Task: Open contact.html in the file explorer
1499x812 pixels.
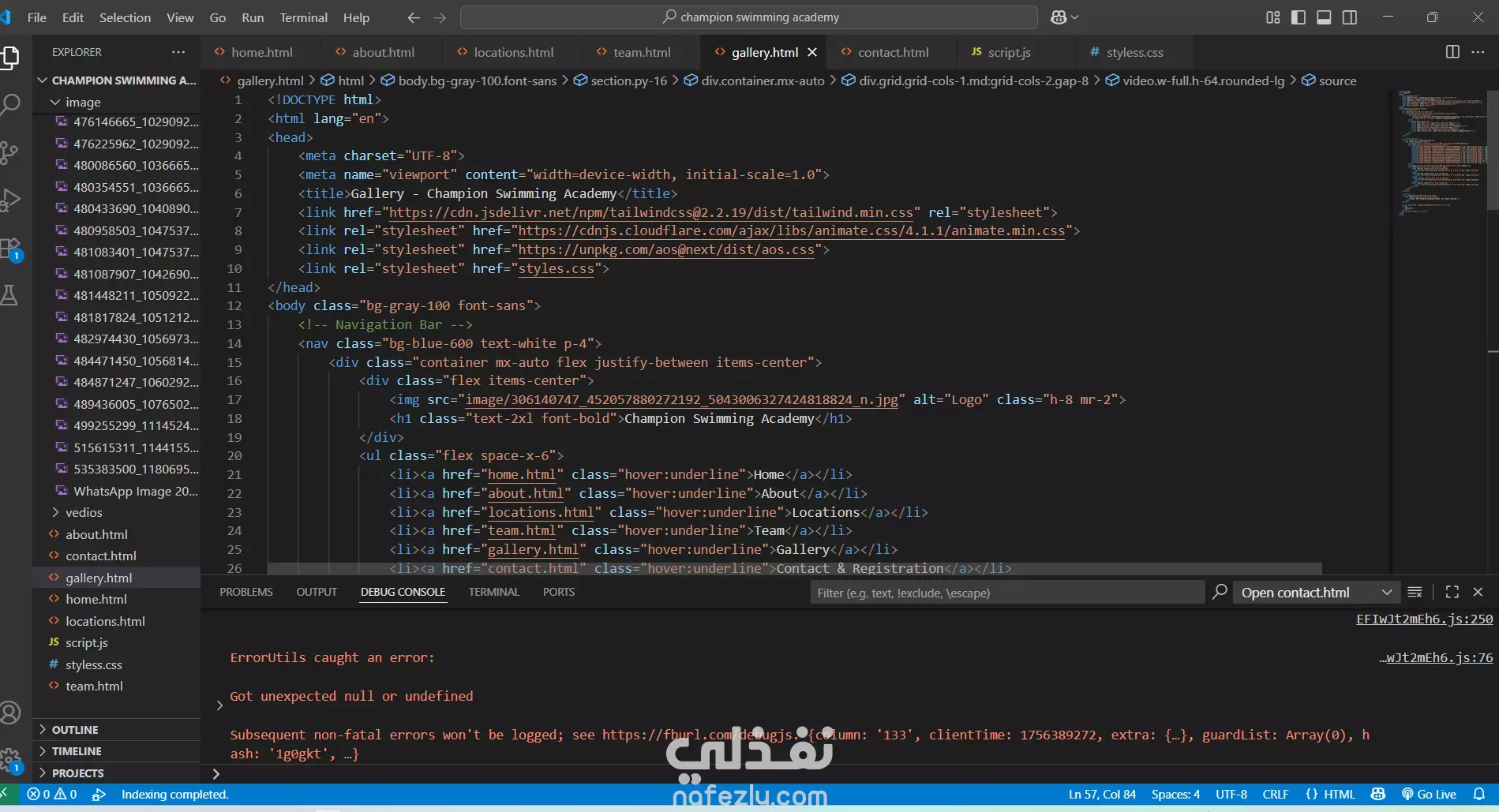Action: (x=116, y=556)
